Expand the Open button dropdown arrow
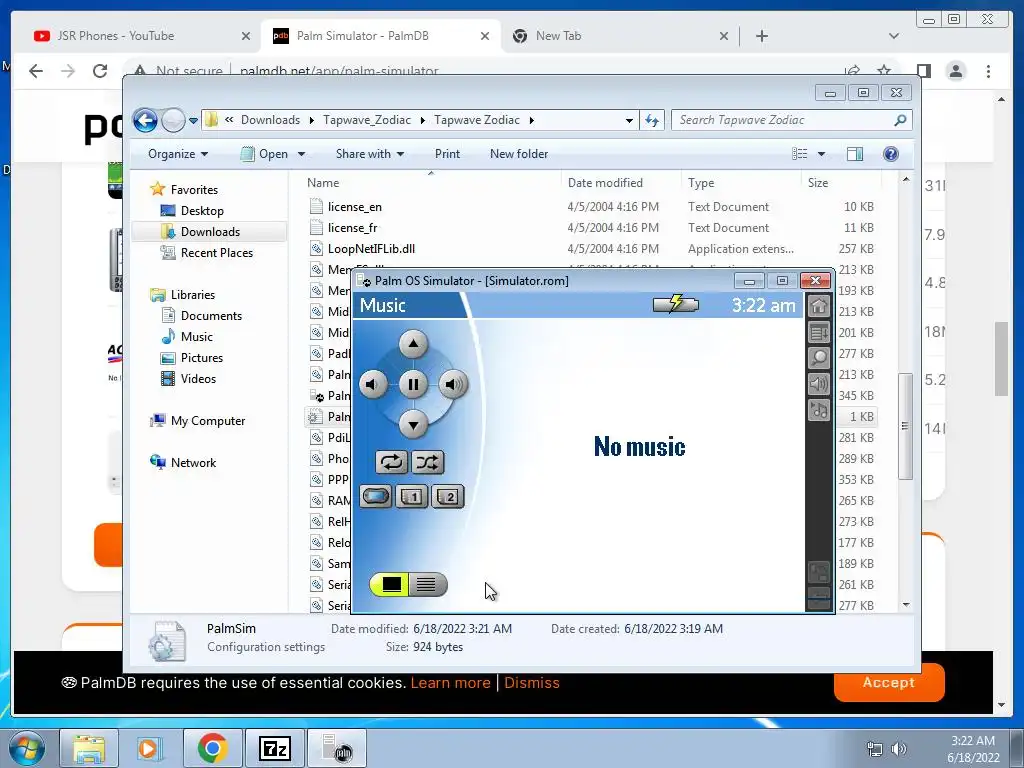 tap(301, 155)
